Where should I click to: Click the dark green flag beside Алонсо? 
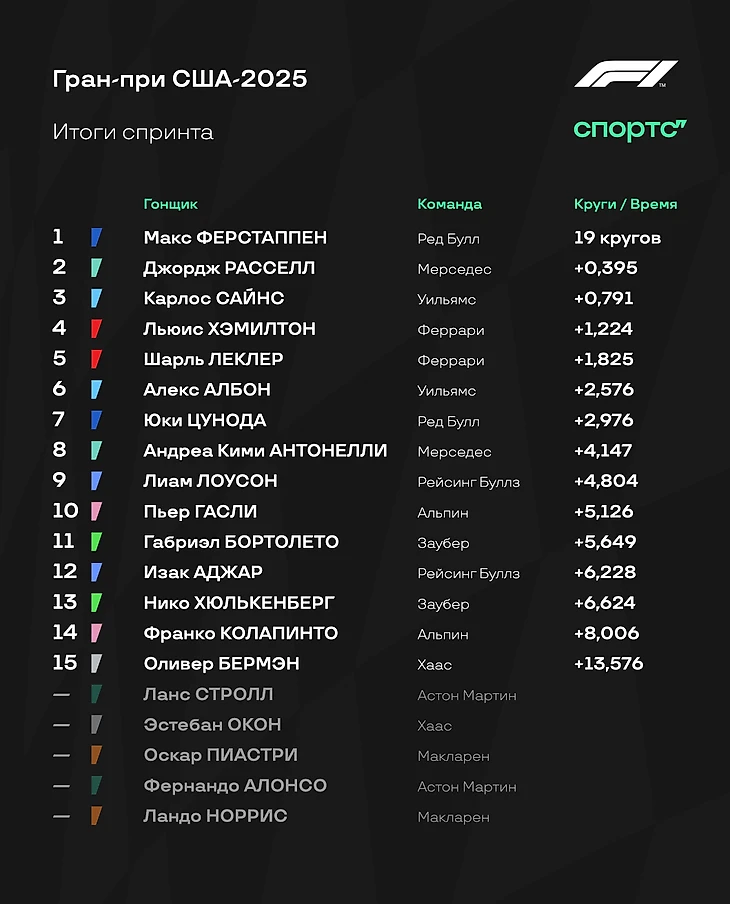click(x=96, y=786)
